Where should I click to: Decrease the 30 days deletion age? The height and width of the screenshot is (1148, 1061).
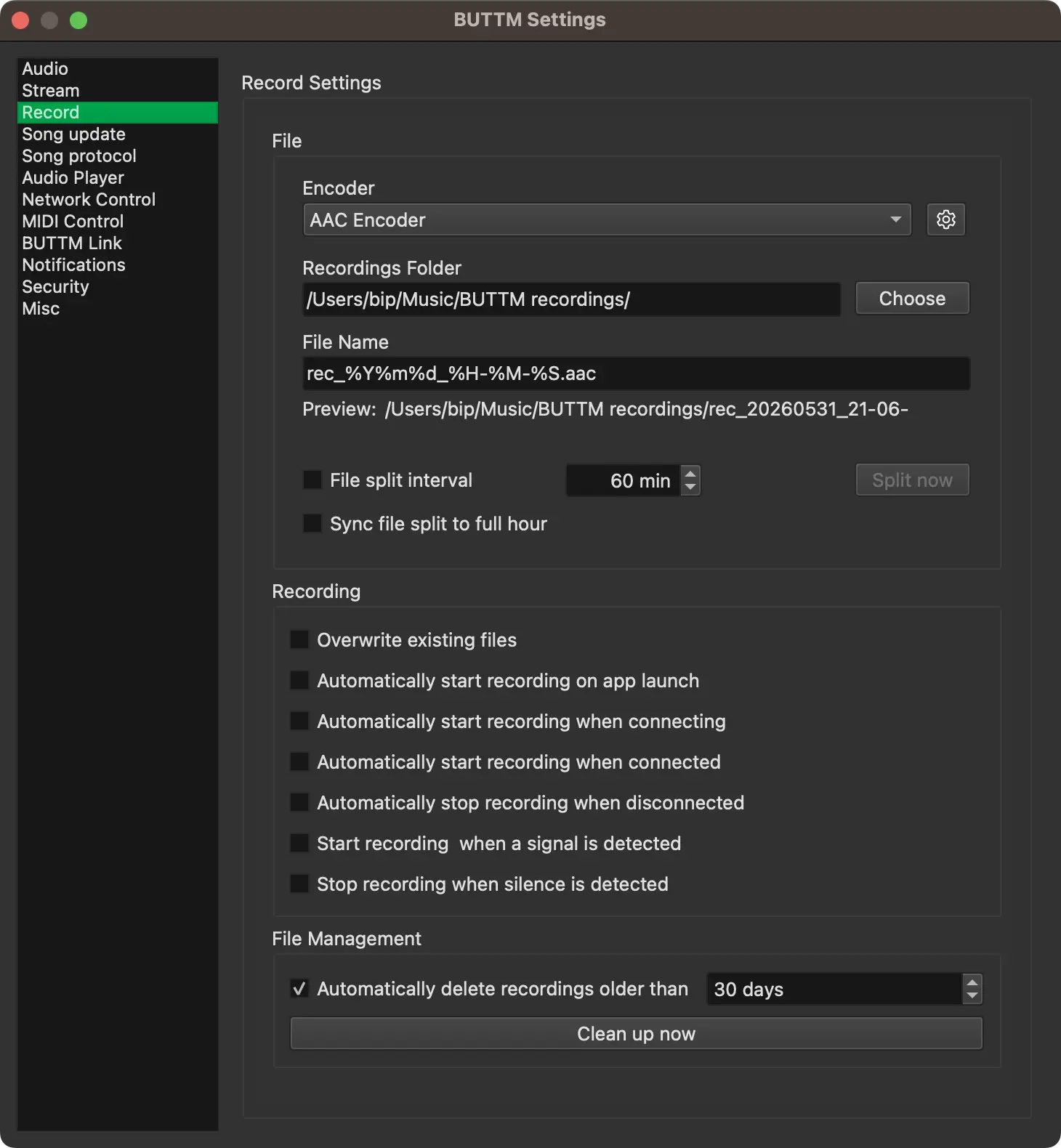(x=972, y=996)
